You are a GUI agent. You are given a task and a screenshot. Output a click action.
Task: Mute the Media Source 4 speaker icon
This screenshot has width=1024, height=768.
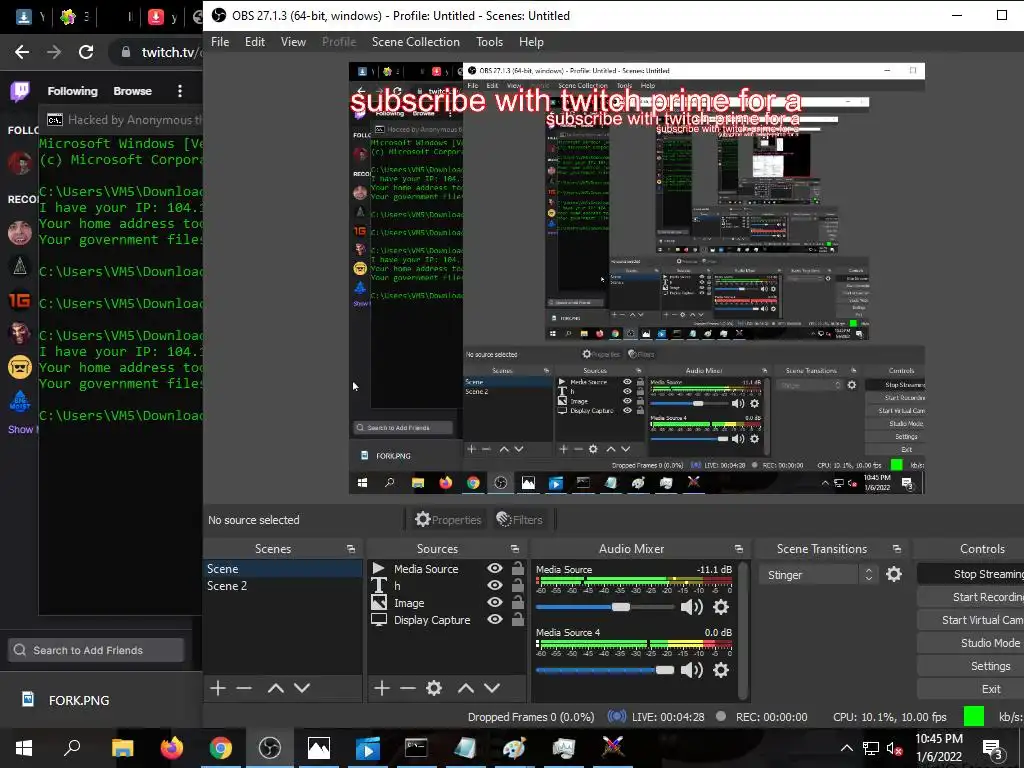click(x=692, y=670)
